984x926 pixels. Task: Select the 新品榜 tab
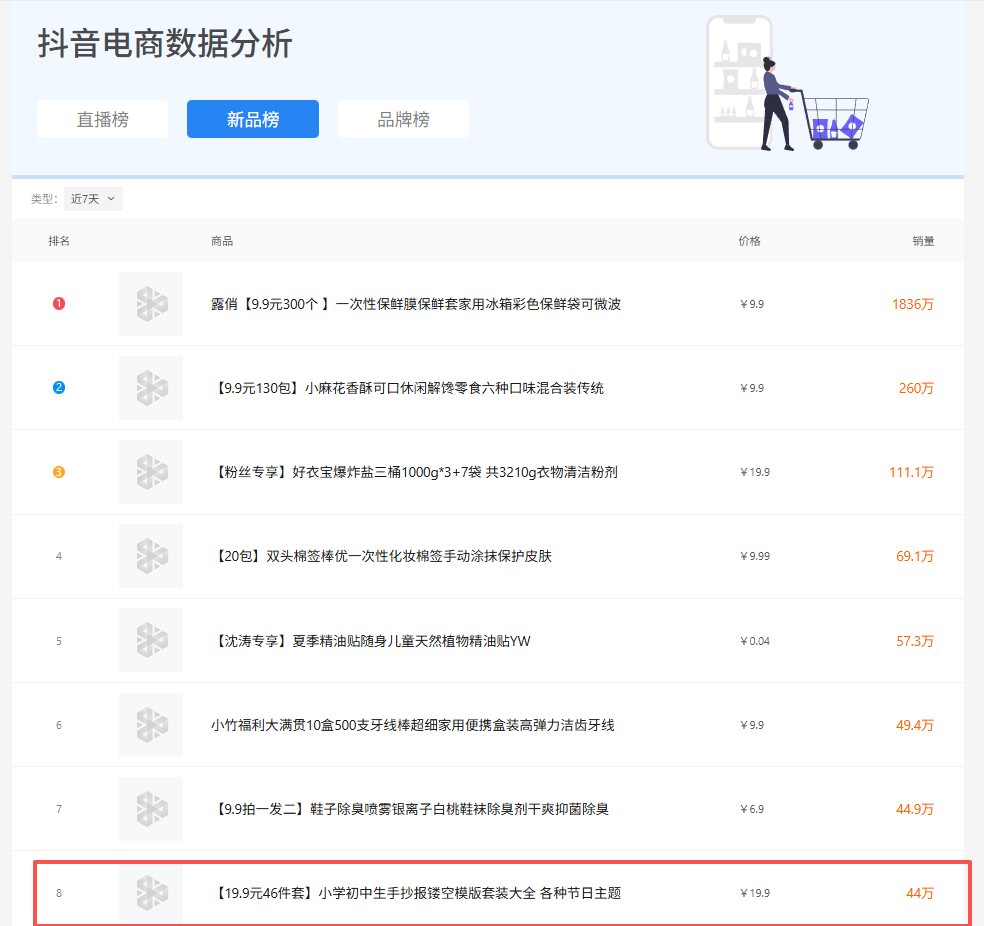(x=253, y=119)
